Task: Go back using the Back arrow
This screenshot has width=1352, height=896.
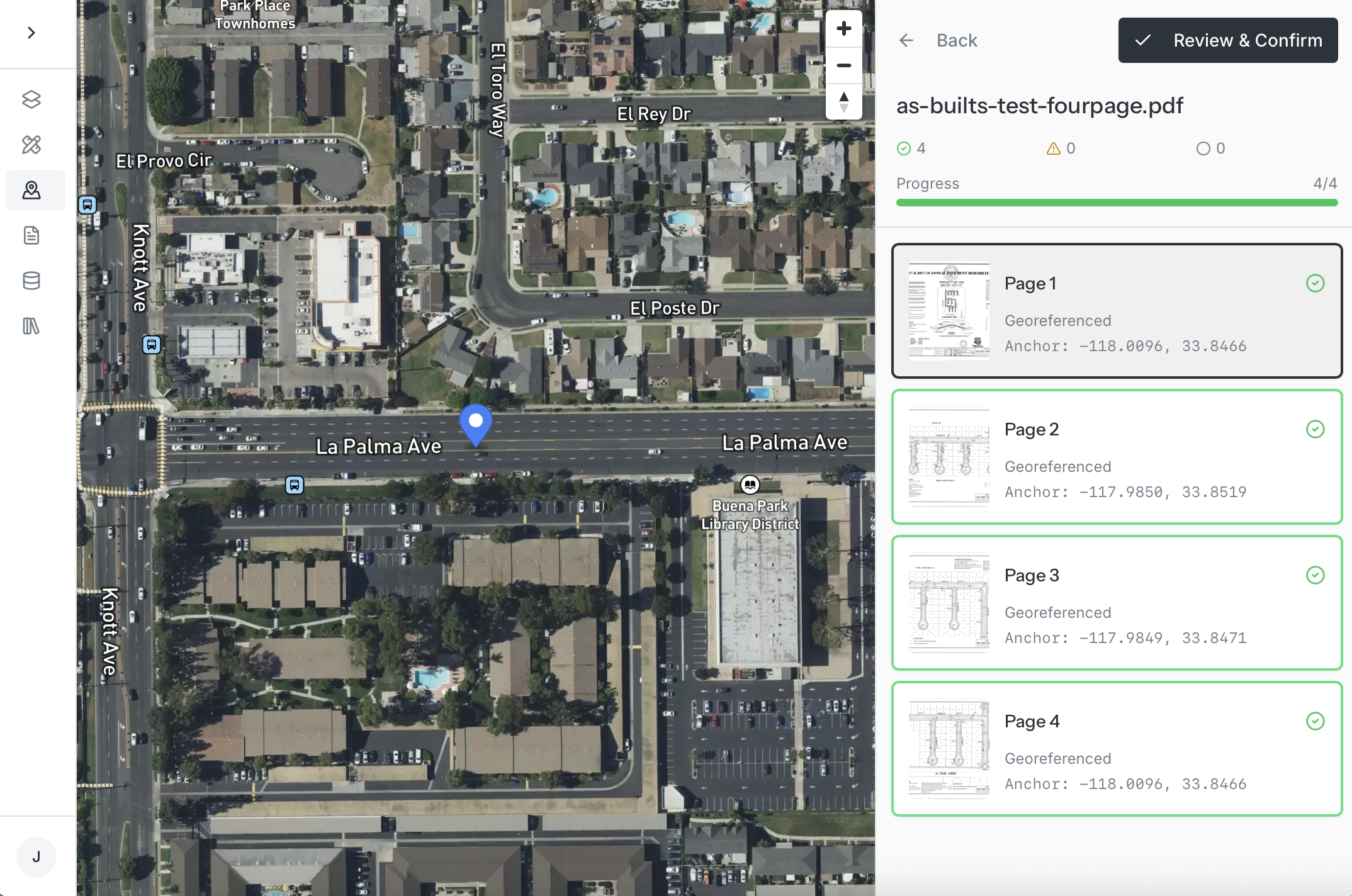Action: (906, 40)
